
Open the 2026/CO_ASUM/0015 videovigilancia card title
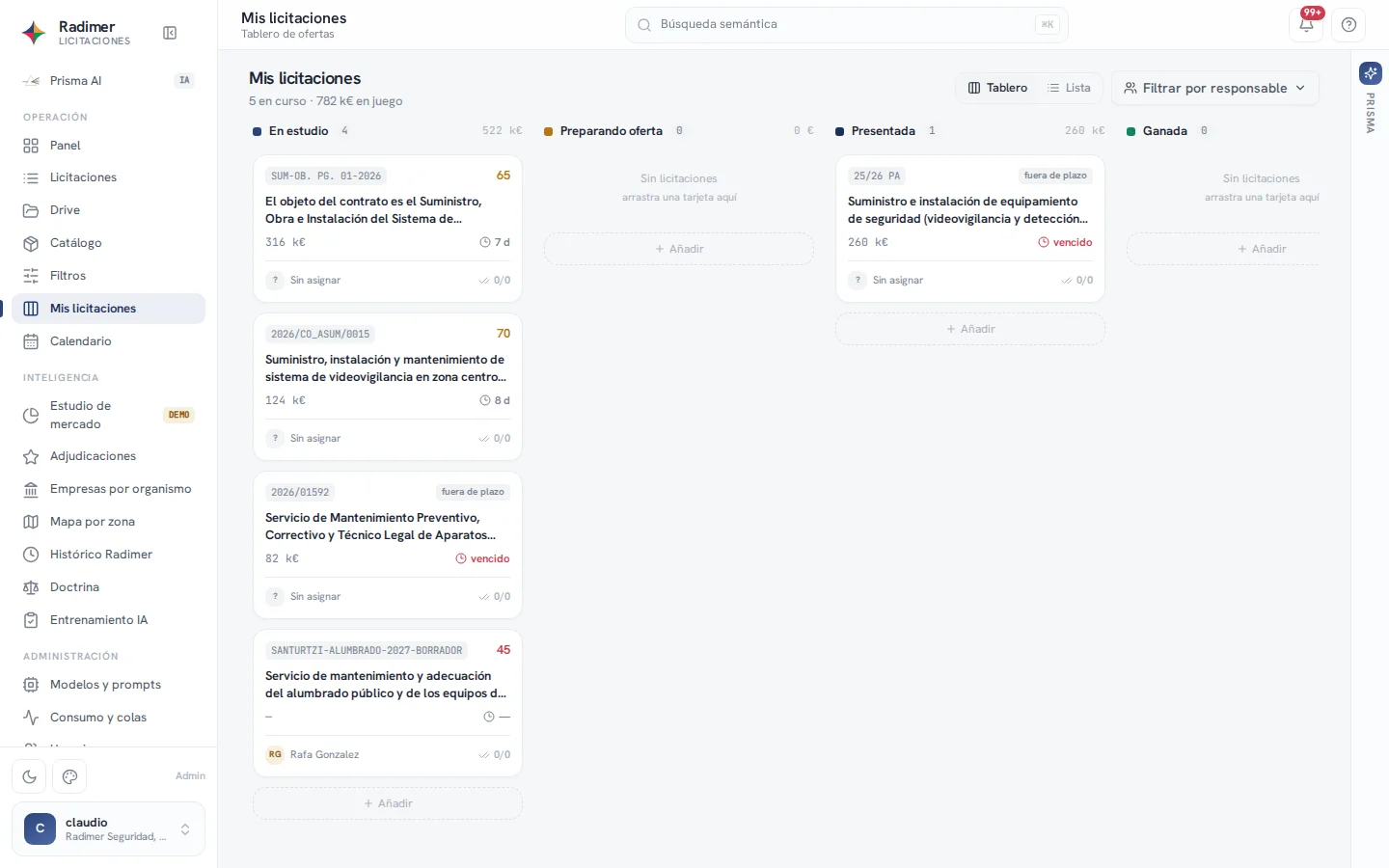click(x=386, y=368)
